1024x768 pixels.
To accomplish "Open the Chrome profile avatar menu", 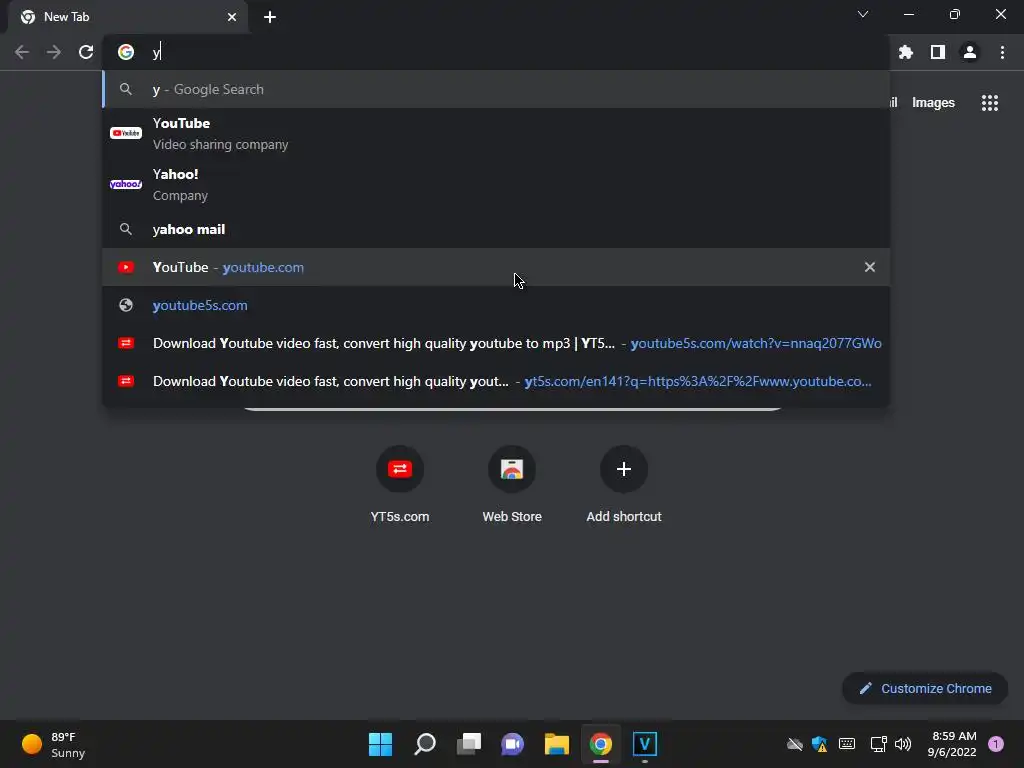I will [970, 52].
